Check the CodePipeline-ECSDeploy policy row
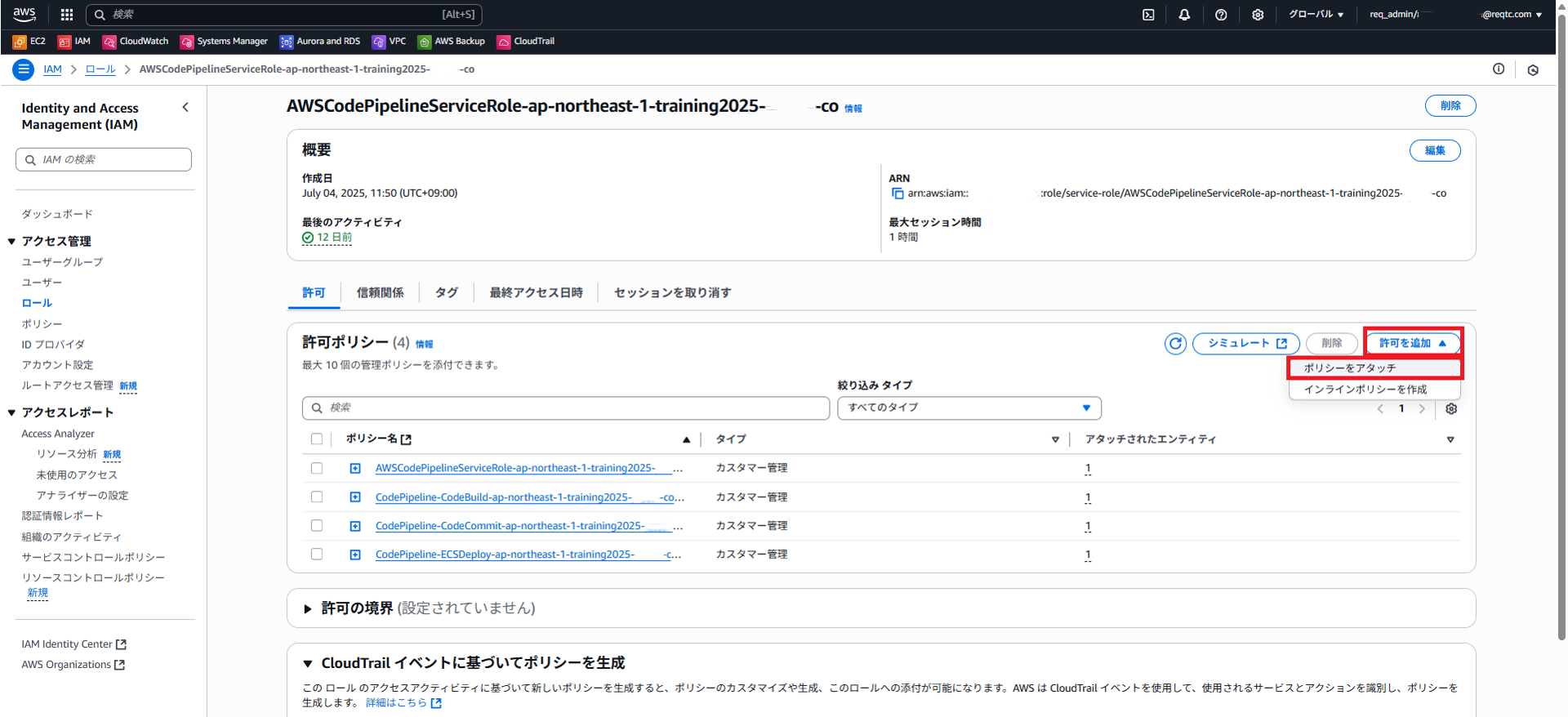Image resolution: width=1568 pixels, height=717 pixels. point(317,554)
